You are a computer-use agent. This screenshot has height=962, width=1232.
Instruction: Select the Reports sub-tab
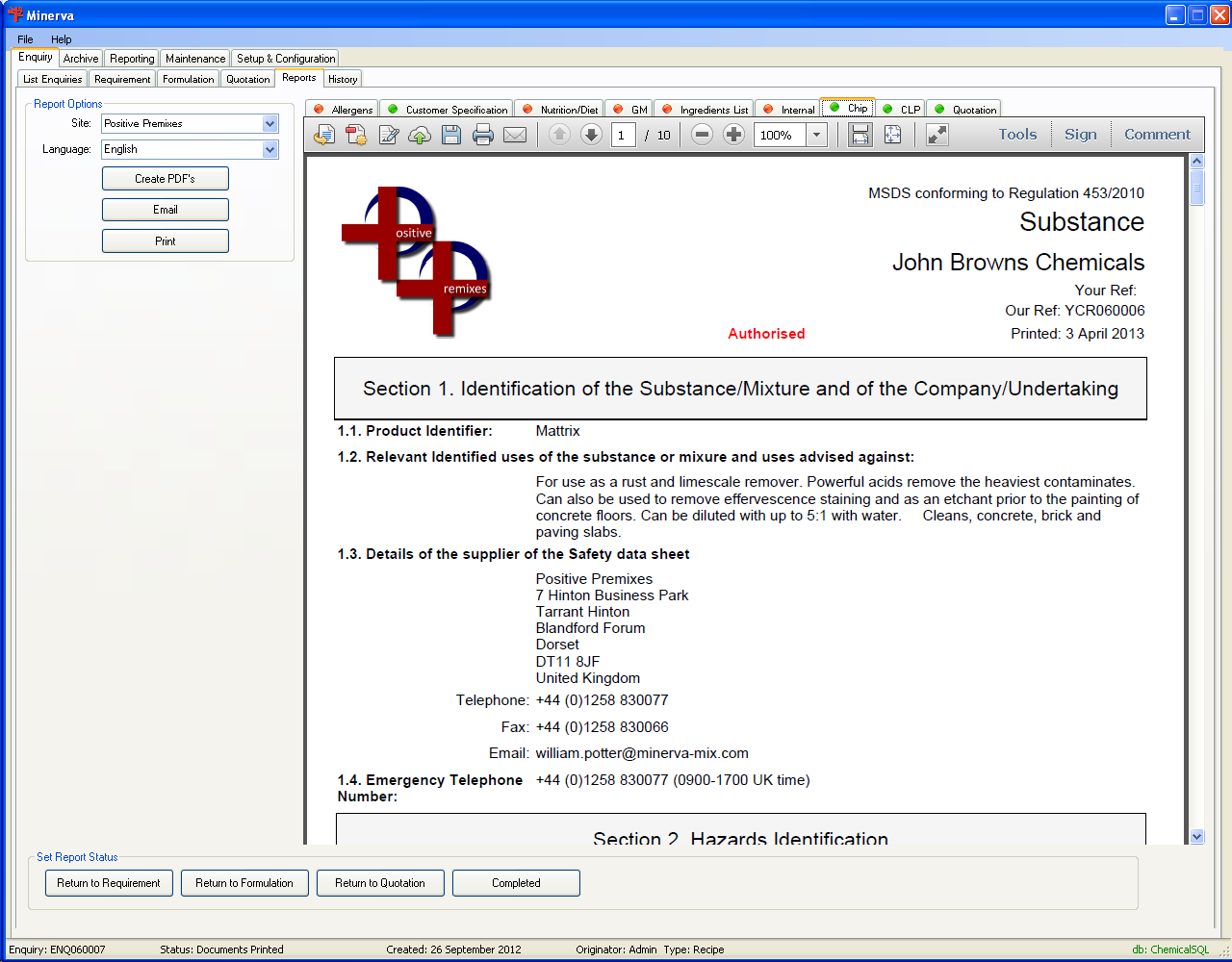click(x=299, y=78)
